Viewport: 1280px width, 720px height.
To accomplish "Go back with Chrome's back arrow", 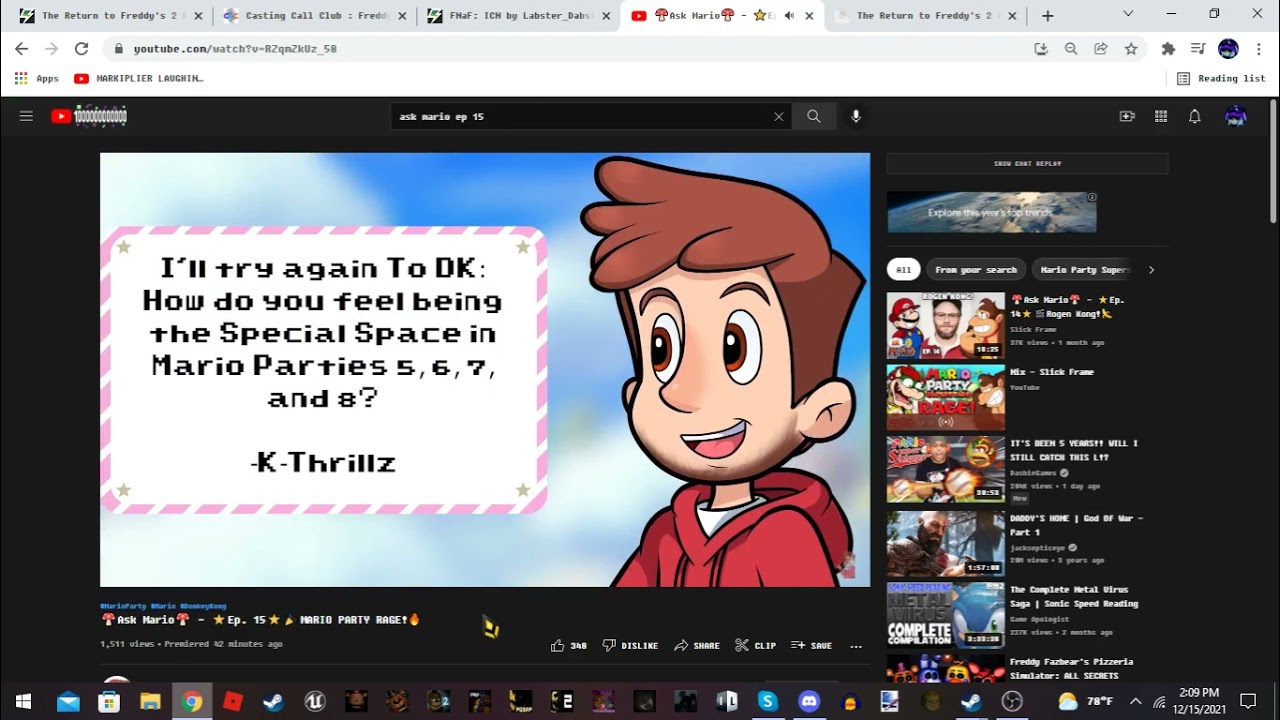I will pyautogui.click(x=22, y=48).
